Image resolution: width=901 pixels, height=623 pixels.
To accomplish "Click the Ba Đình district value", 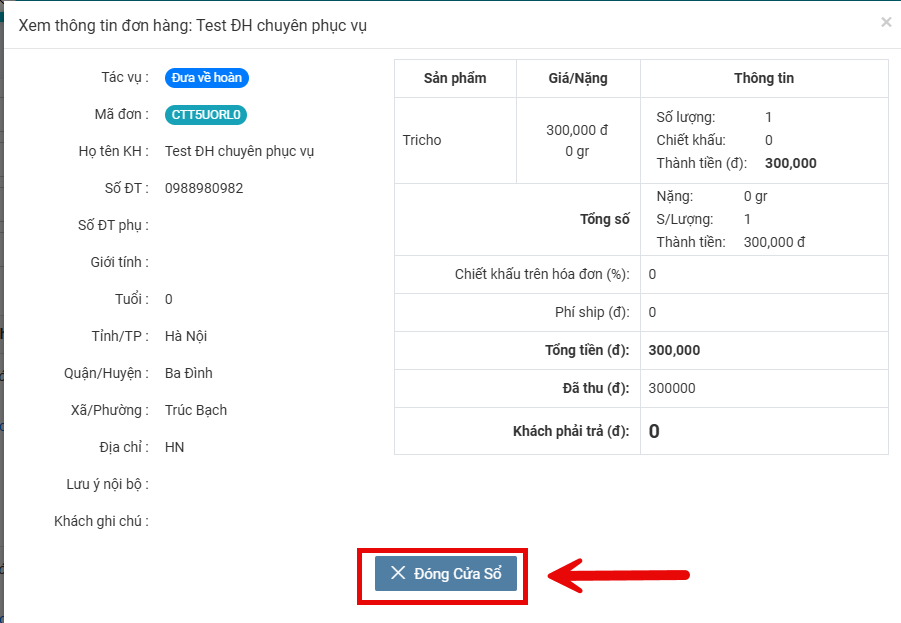I will (x=189, y=373).
